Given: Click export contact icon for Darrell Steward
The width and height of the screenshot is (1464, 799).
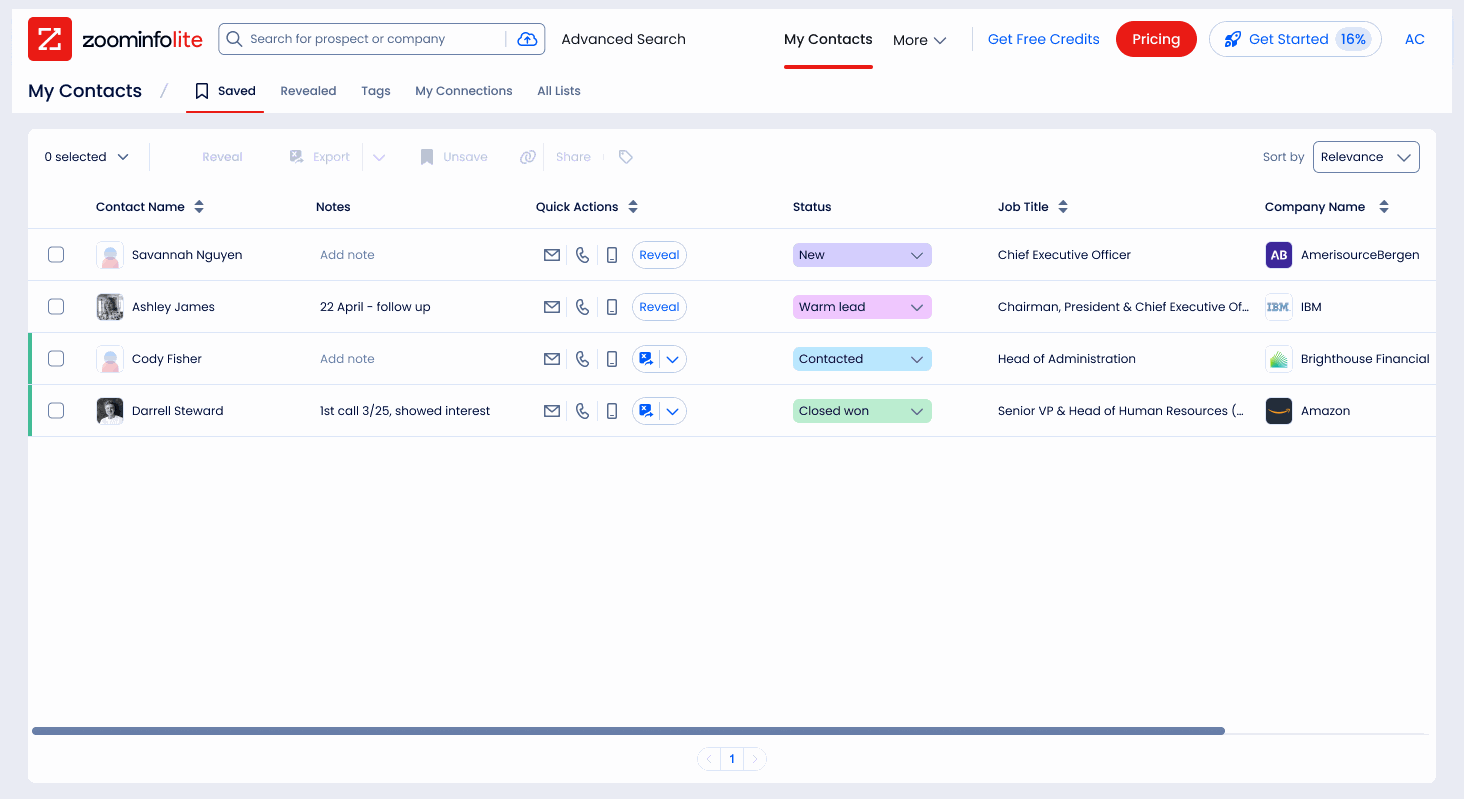Looking at the screenshot, I should 646,411.
